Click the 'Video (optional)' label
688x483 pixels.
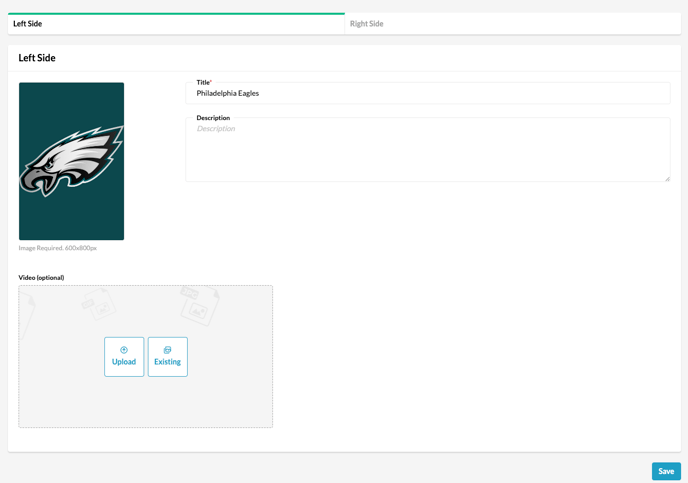[x=41, y=277]
